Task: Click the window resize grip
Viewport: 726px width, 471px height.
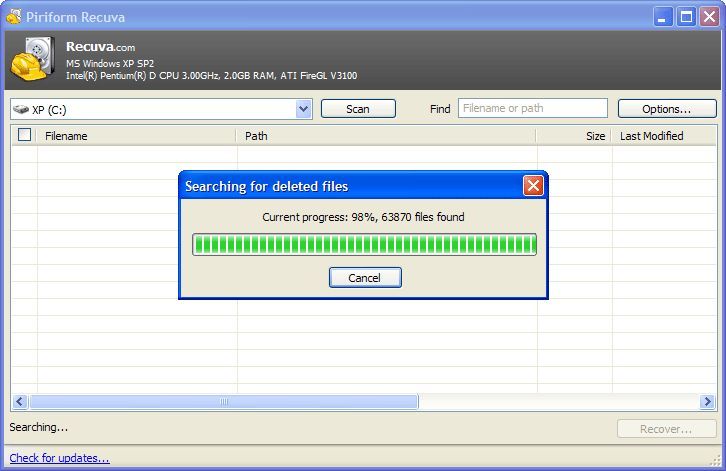Action: [715, 460]
